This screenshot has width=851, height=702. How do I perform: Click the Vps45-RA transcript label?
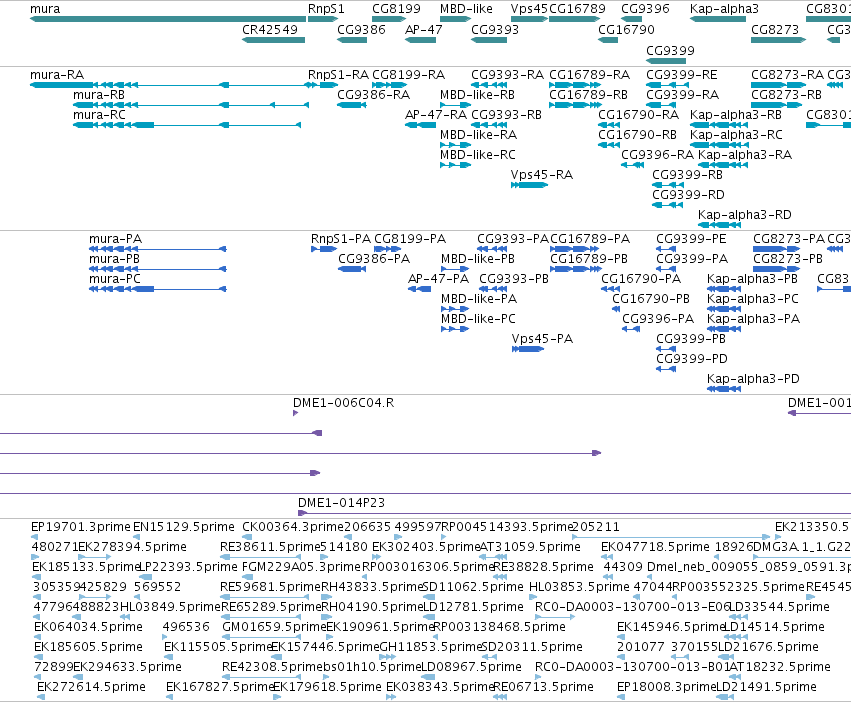(542, 175)
